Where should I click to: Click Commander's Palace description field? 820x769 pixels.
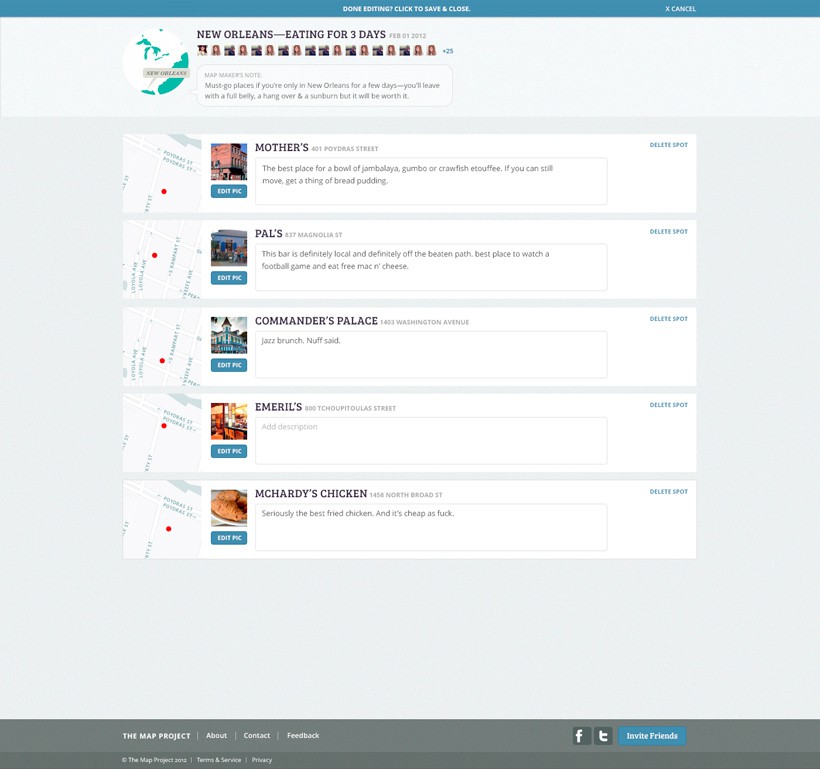coord(431,355)
